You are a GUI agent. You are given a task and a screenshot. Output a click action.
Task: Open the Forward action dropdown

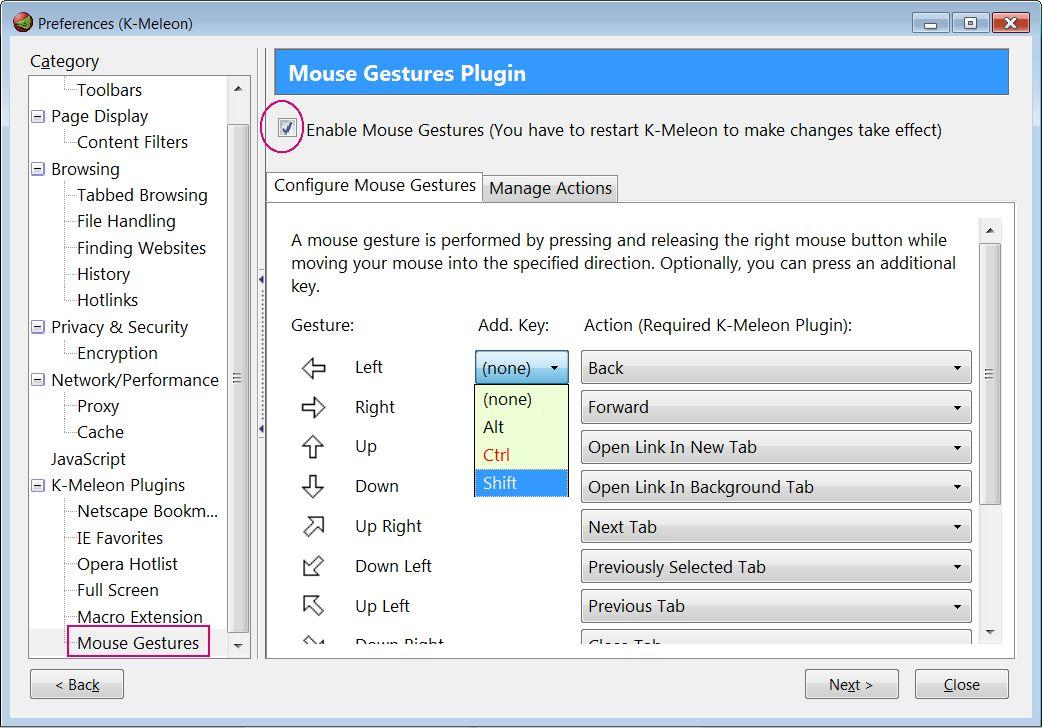click(776, 407)
